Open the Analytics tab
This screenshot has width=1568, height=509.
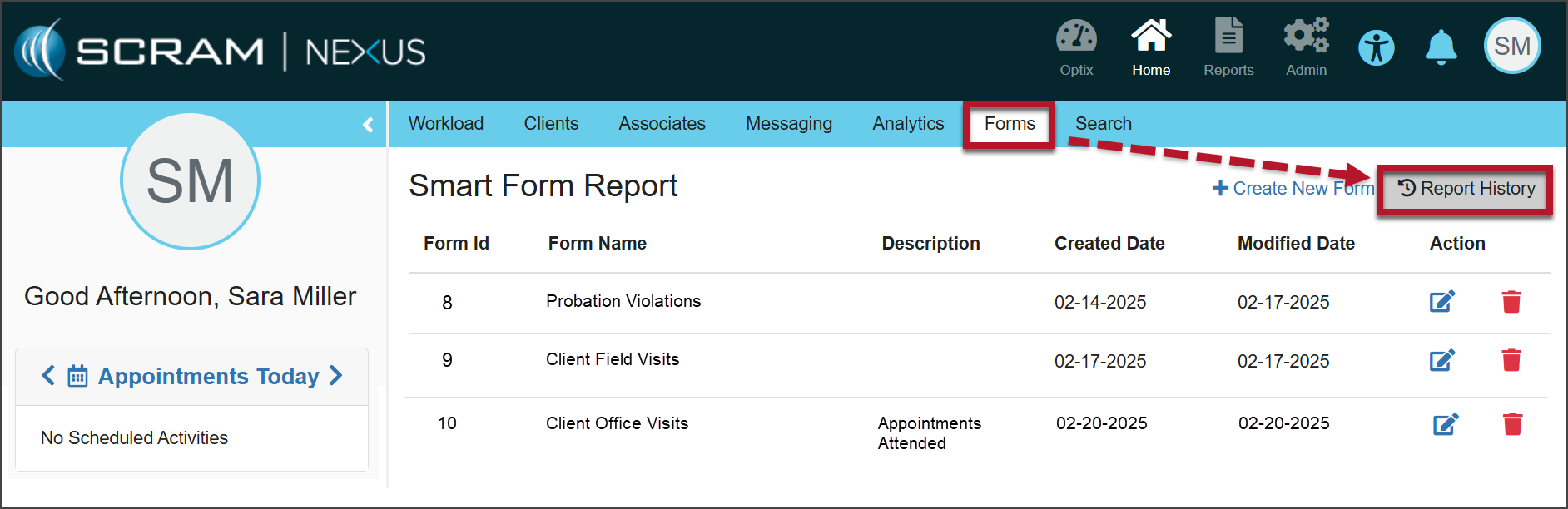click(908, 124)
